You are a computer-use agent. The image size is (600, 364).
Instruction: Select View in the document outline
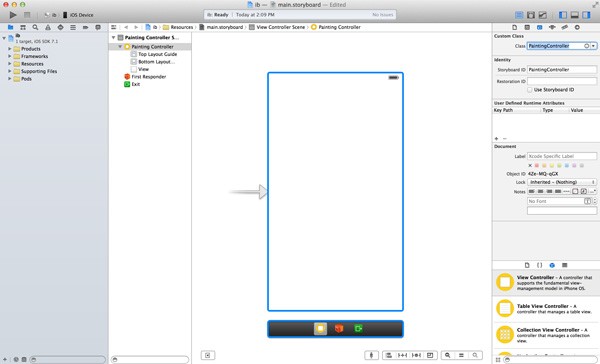[x=143, y=69]
